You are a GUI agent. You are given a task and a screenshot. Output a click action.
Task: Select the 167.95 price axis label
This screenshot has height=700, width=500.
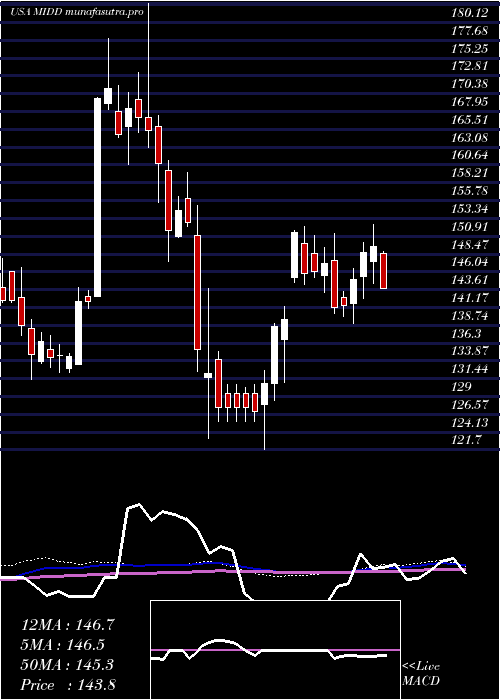point(470,102)
